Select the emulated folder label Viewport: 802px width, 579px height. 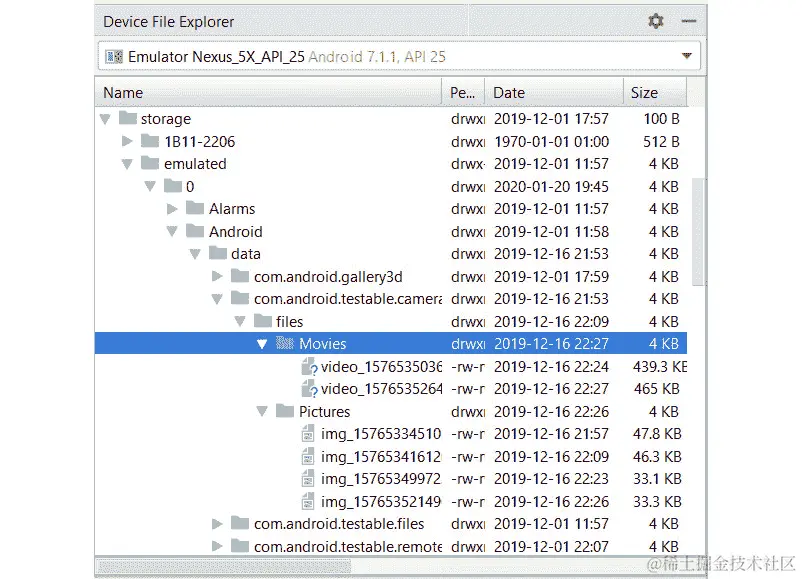195,164
